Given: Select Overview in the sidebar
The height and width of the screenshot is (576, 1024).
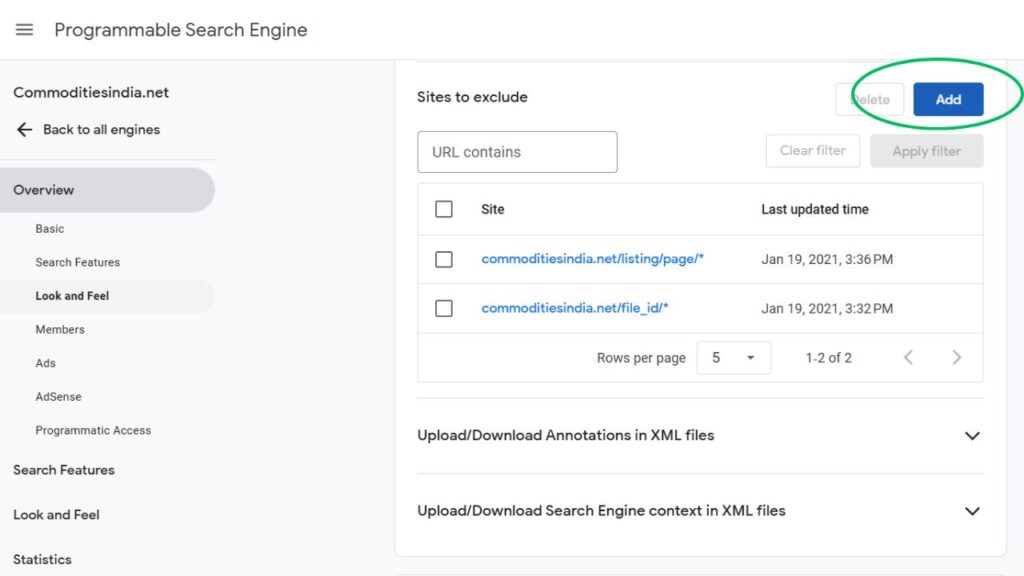Looking at the screenshot, I should [107, 190].
